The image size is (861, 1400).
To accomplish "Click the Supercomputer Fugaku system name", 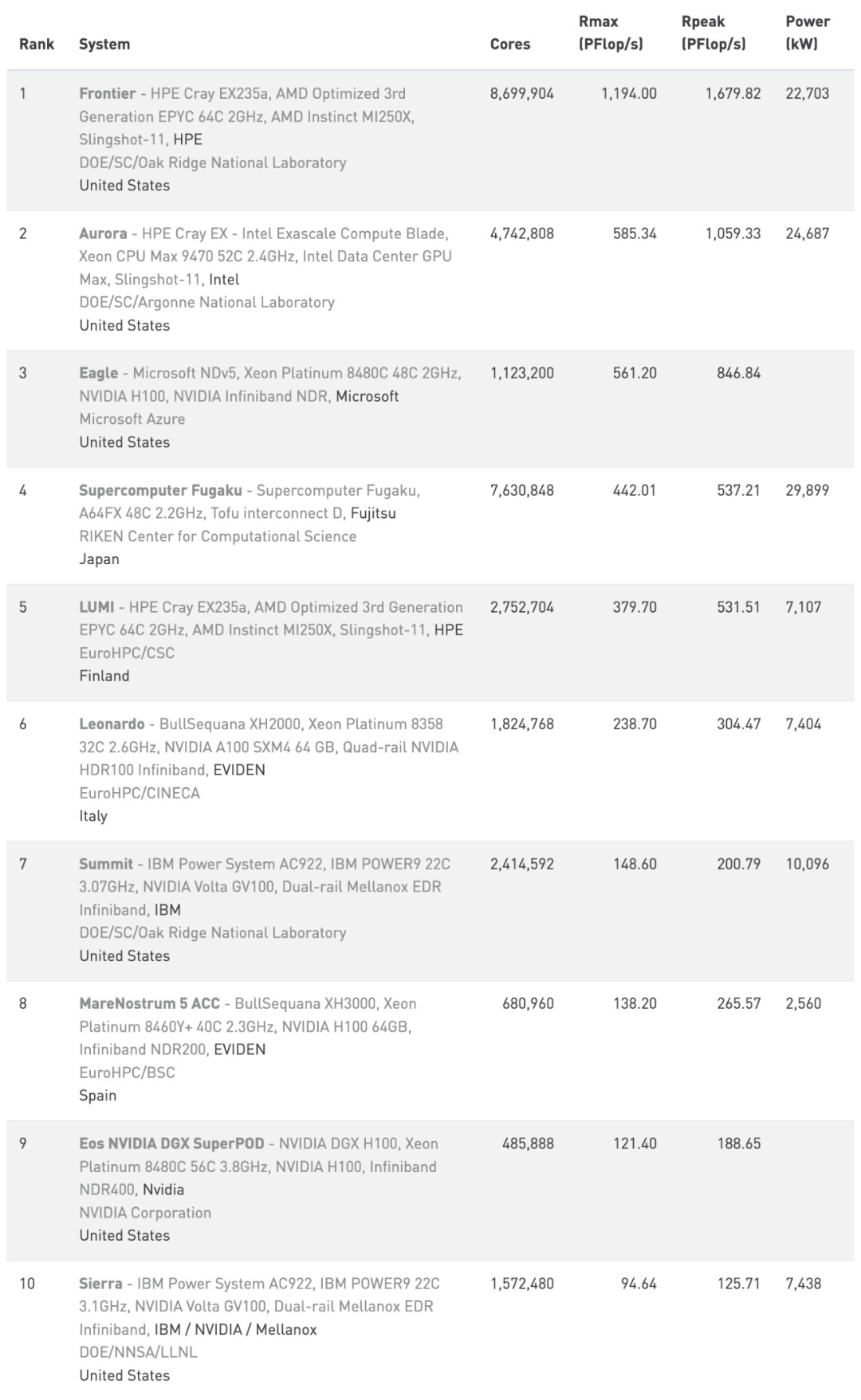I will (160, 490).
